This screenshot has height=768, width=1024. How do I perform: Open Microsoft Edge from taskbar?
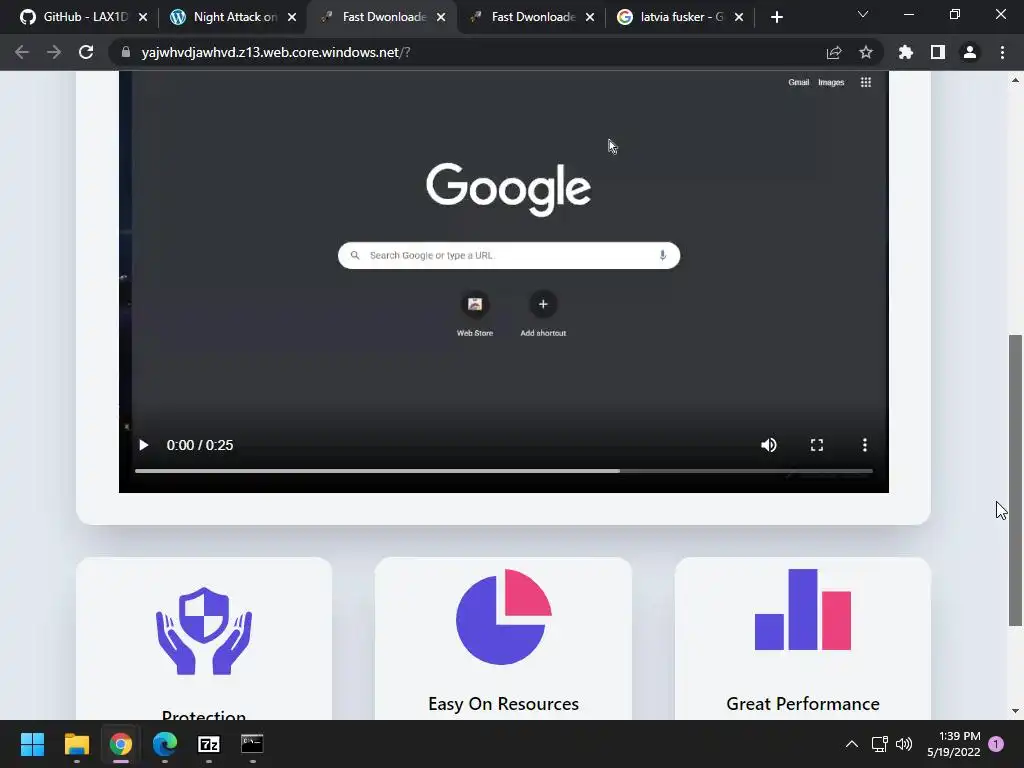tap(165, 744)
